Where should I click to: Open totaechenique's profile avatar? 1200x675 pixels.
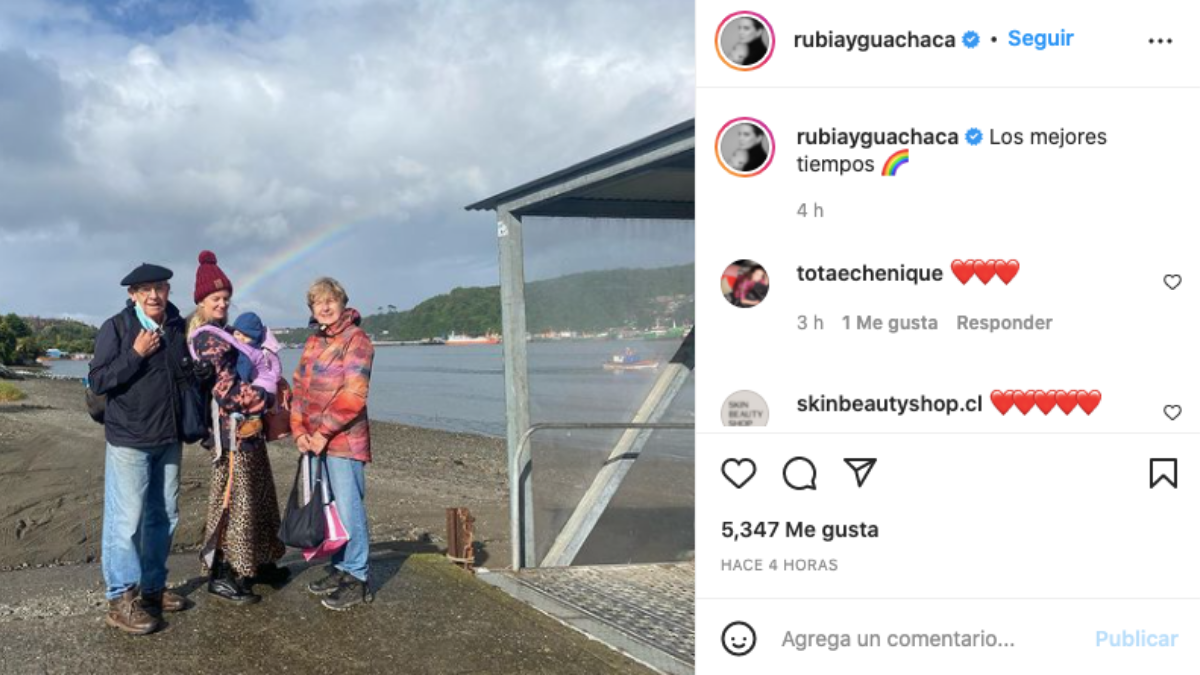click(745, 283)
